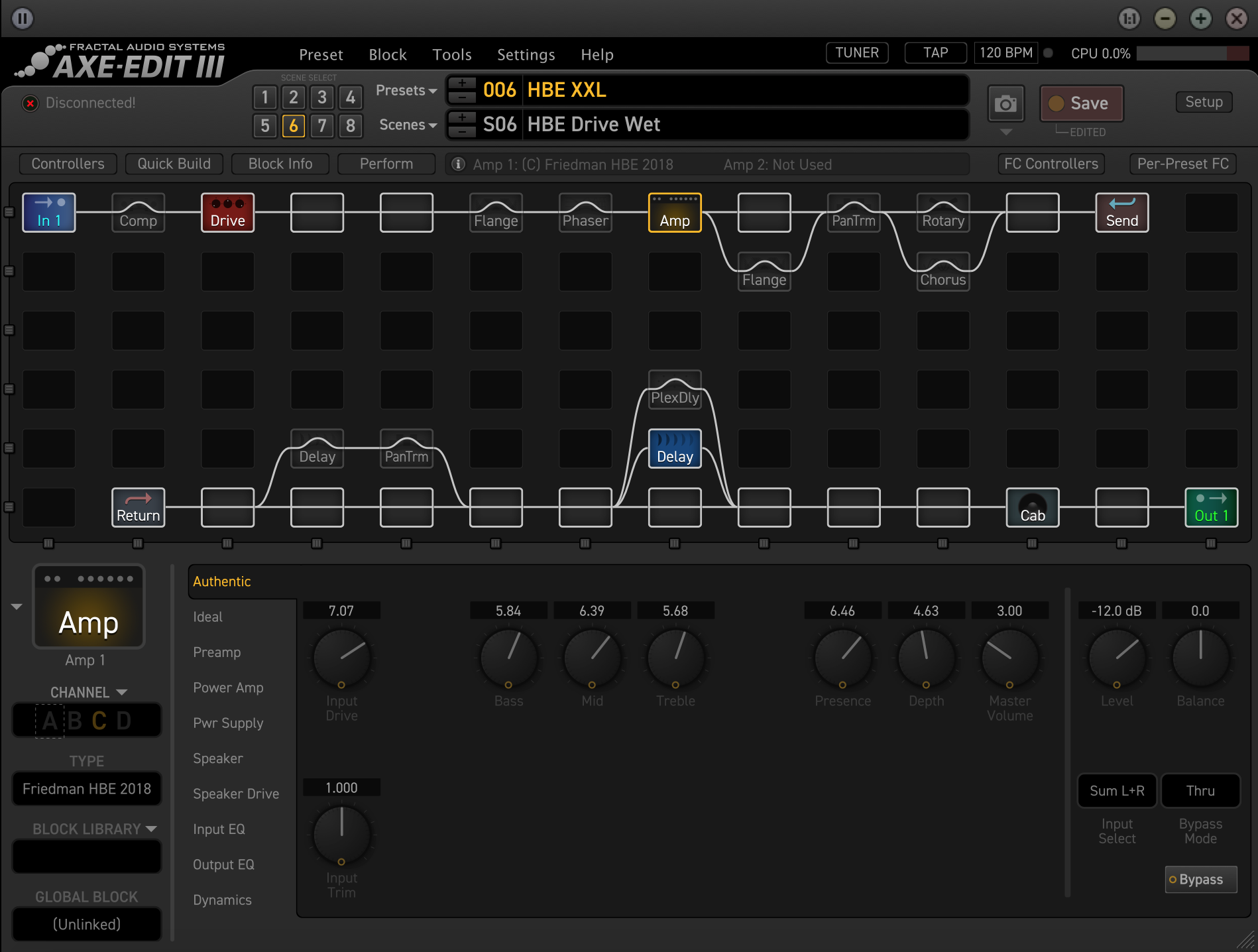Open the Tools menu
Screen dimensions: 1258x952
tap(452, 54)
